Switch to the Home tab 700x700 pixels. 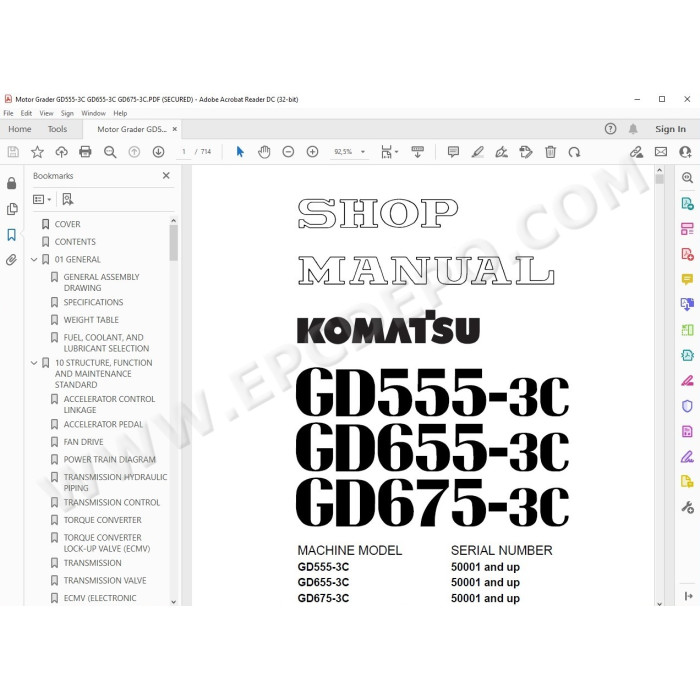pos(20,129)
